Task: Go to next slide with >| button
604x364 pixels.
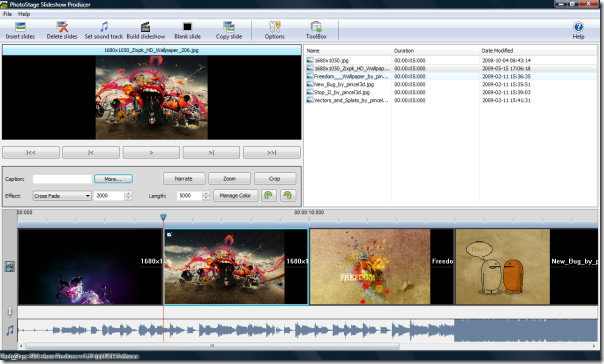Action: click(x=211, y=153)
